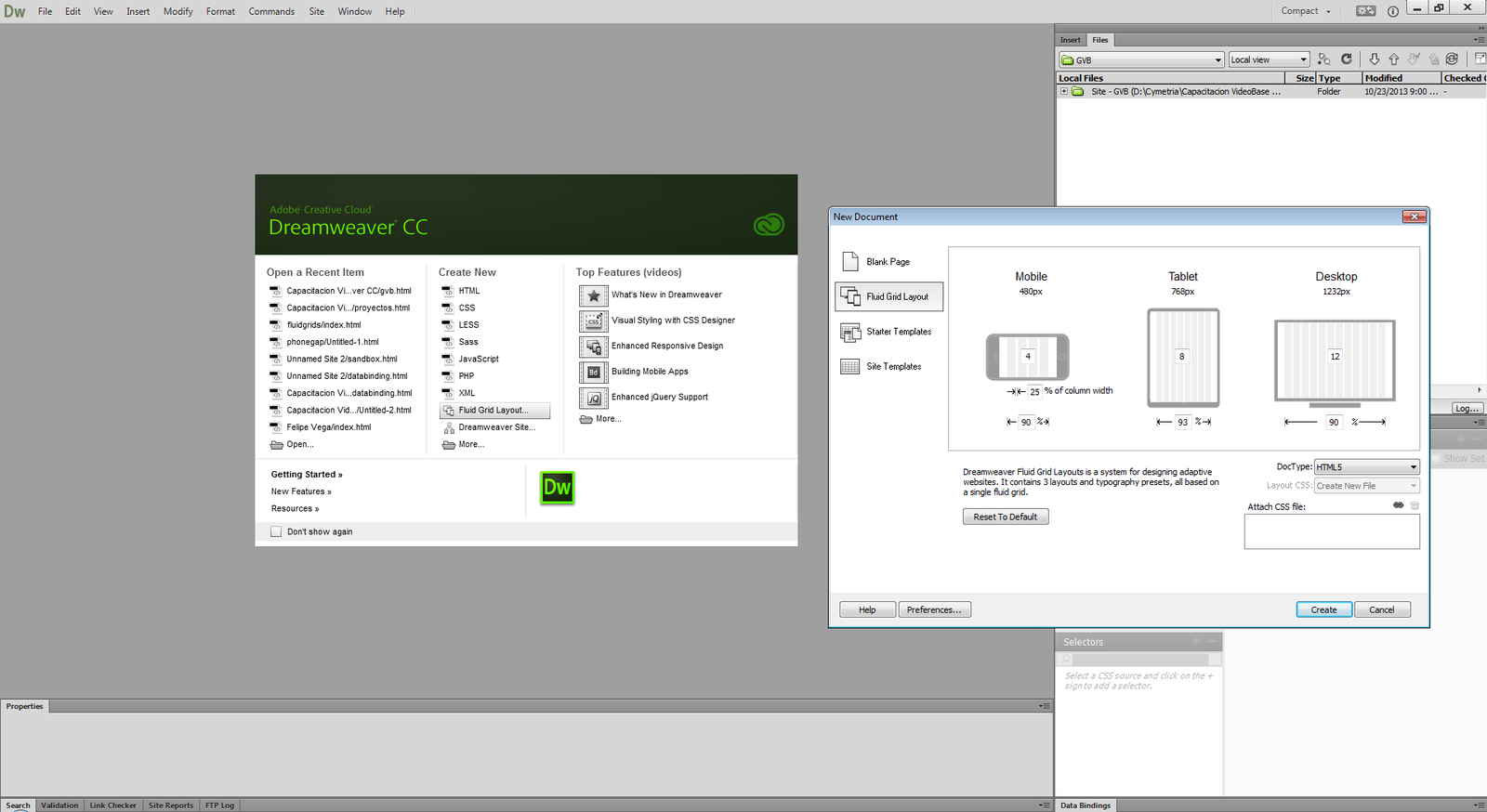Click the Create button
This screenshot has height=812, width=1487.
click(x=1323, y=609)
